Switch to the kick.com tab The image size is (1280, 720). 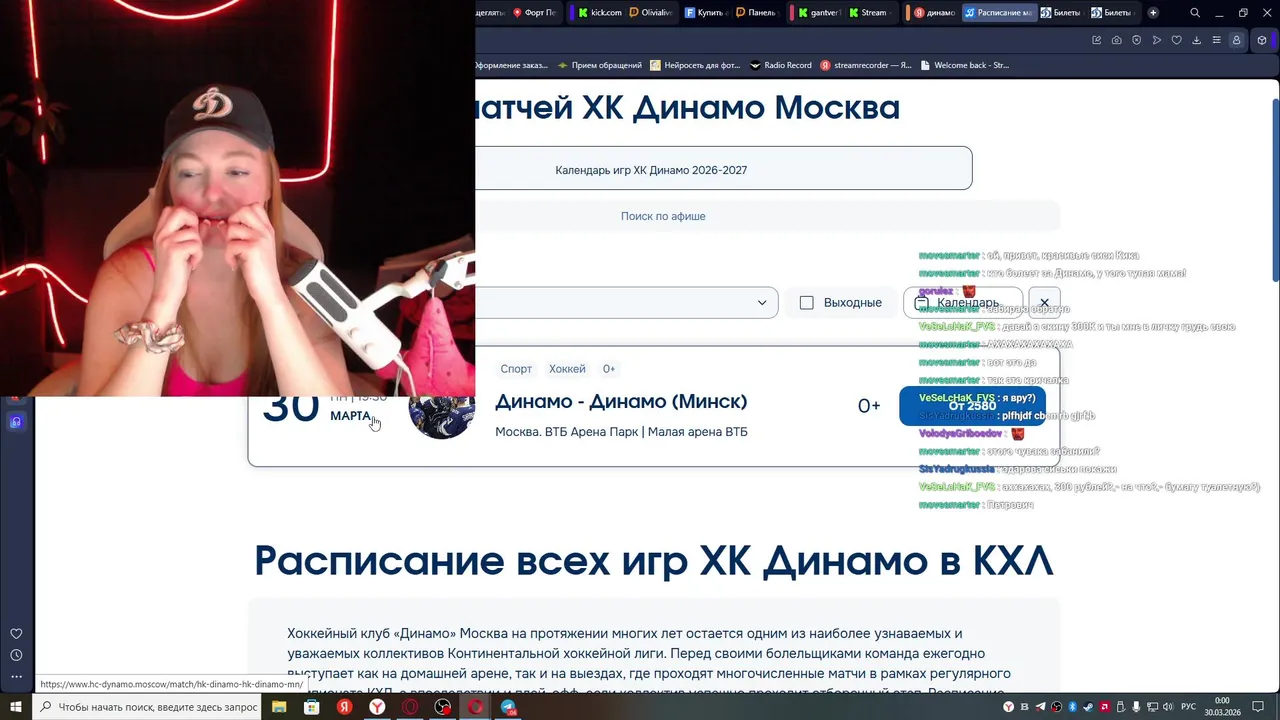tap(599, 13)
